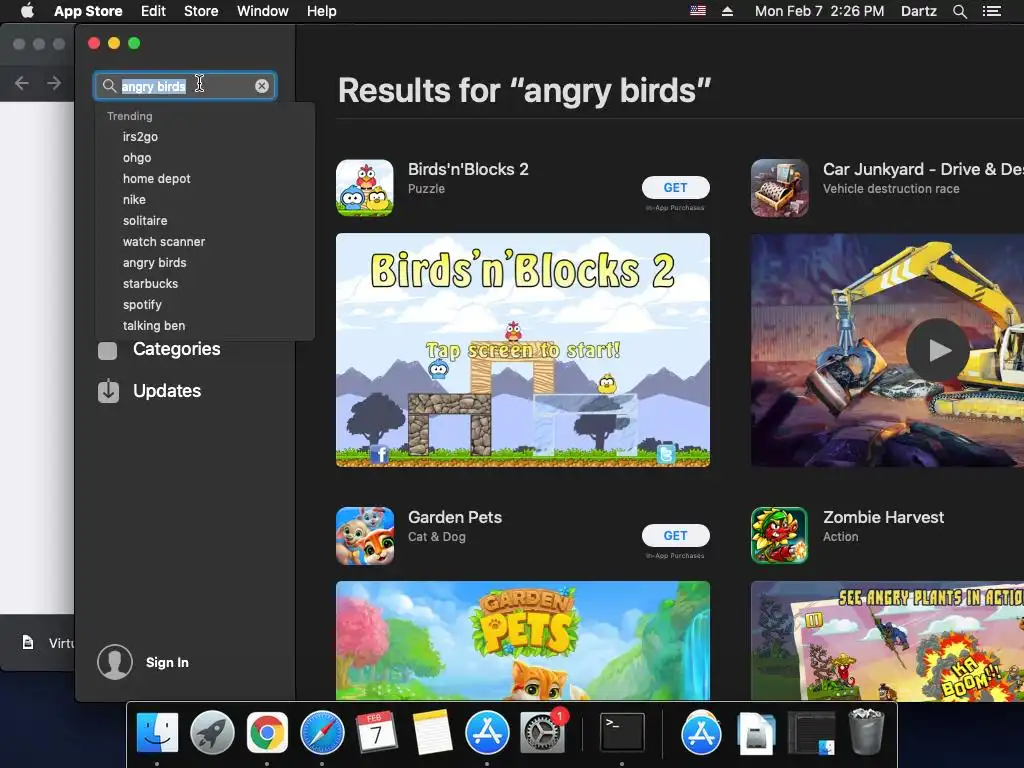Select trending search starbucks
This screenshot has height=768, width=1024.
pyautogui.click(x=150, y=283)
